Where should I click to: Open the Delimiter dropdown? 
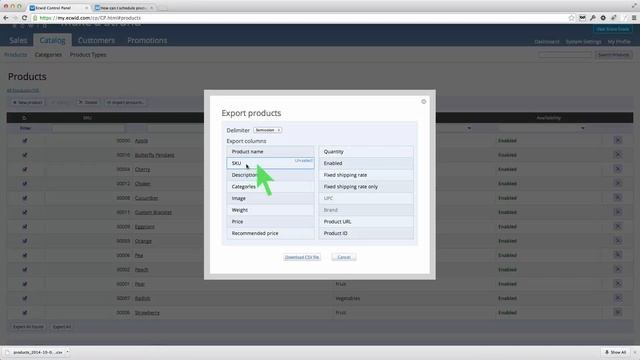(x=267, y=130)
